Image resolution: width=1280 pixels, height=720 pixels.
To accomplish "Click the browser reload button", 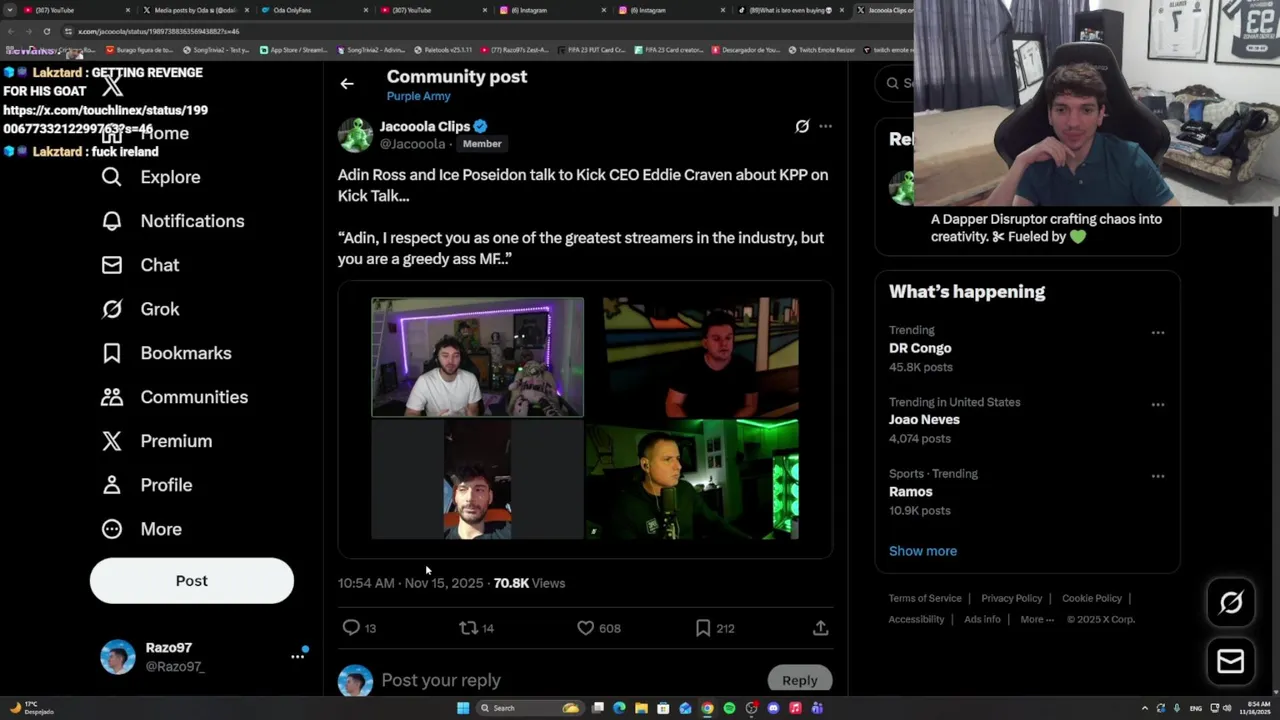I will click(46, 31).
